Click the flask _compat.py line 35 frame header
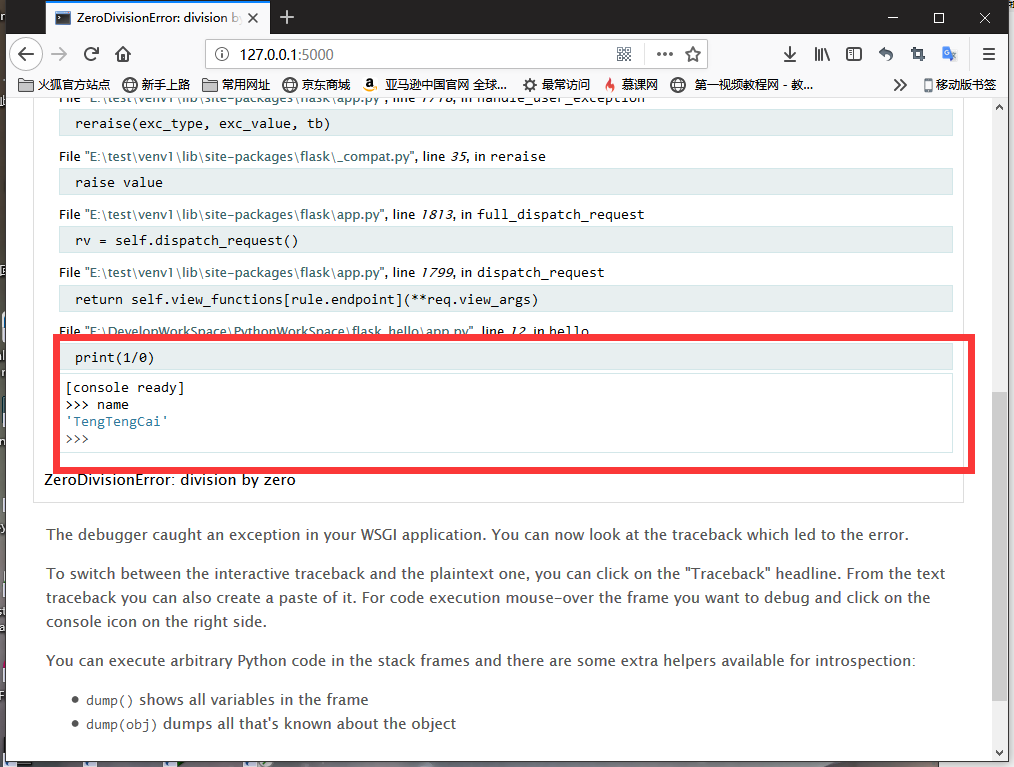The height and width of the screenshot is (767, 1014). 302,157
